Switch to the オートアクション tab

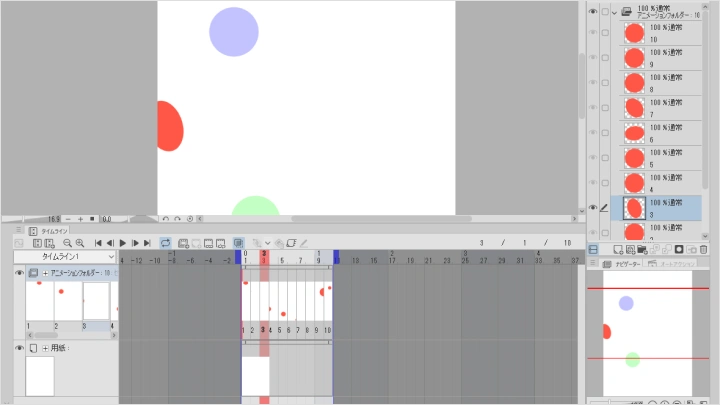pos(672,264)
